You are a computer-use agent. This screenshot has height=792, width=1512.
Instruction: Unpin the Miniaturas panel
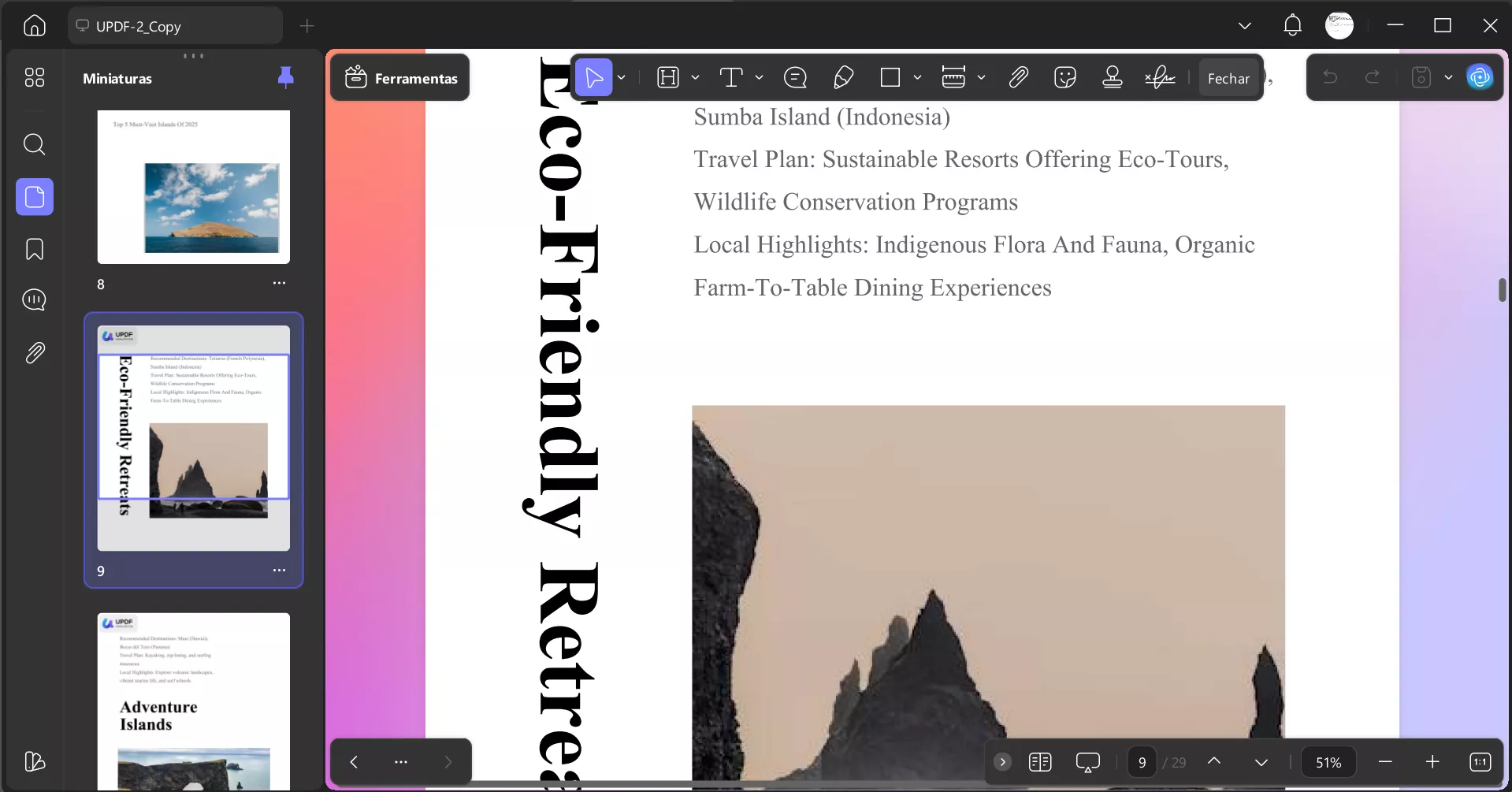coord(285,77)
